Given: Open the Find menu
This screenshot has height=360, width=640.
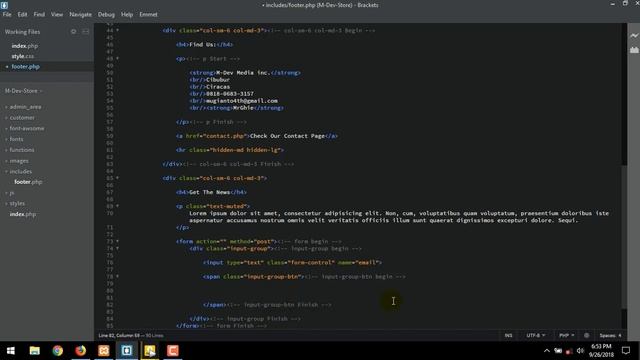Looking at the screenshot, I should [x=39, y=14].
